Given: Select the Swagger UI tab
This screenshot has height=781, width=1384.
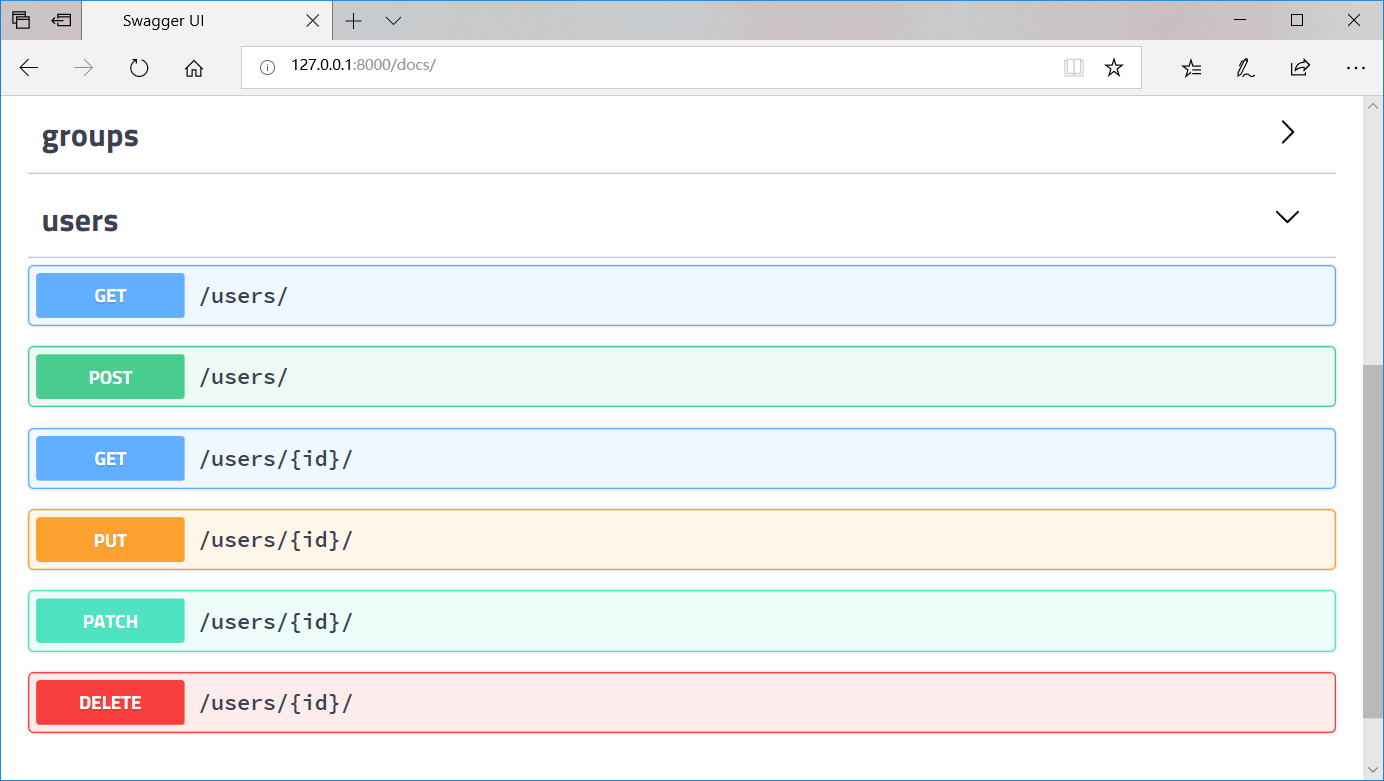Looking at the screenshot, I should [x=208, y=21].
